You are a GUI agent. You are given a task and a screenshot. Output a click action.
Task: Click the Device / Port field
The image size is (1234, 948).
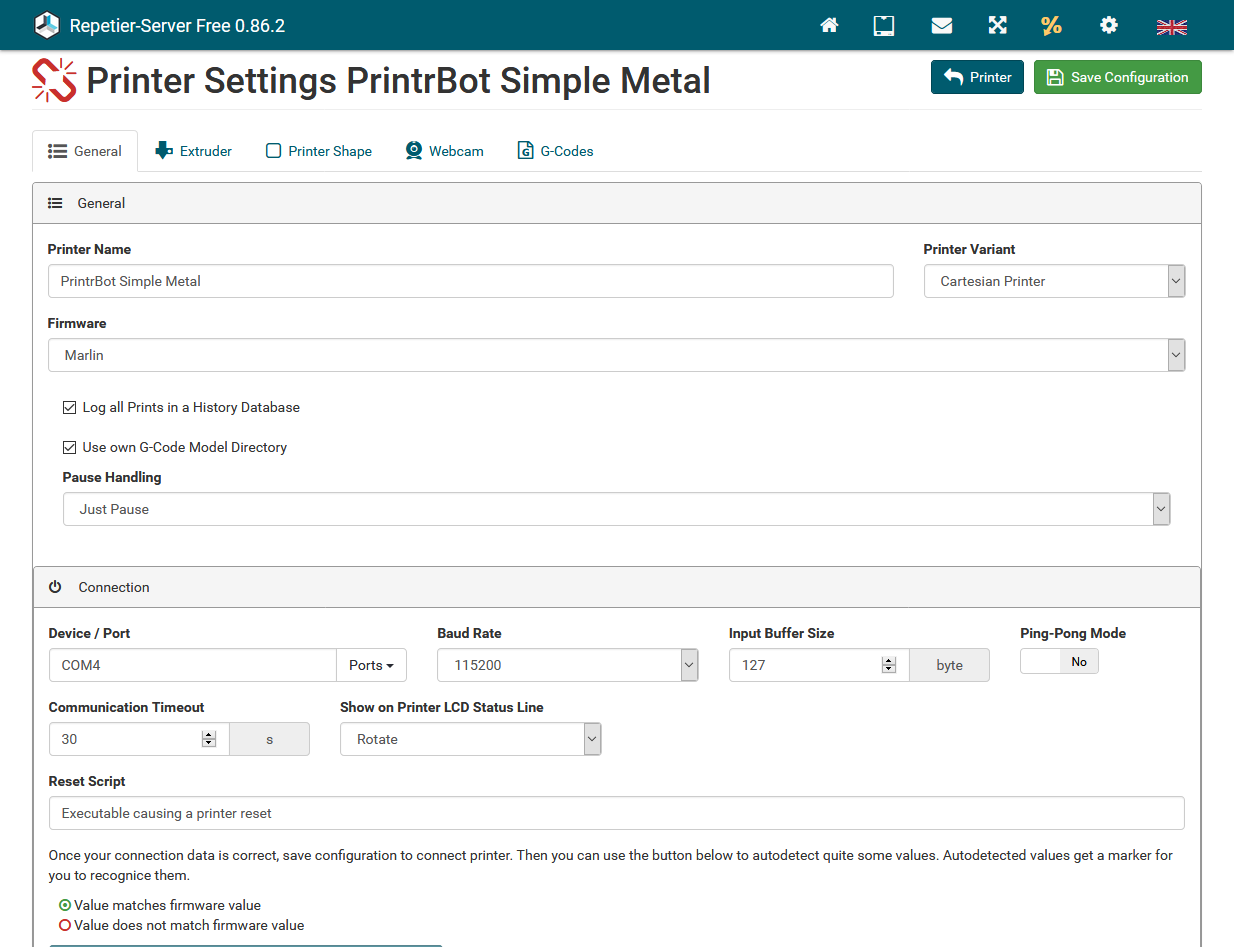click(x=193, y=665)
